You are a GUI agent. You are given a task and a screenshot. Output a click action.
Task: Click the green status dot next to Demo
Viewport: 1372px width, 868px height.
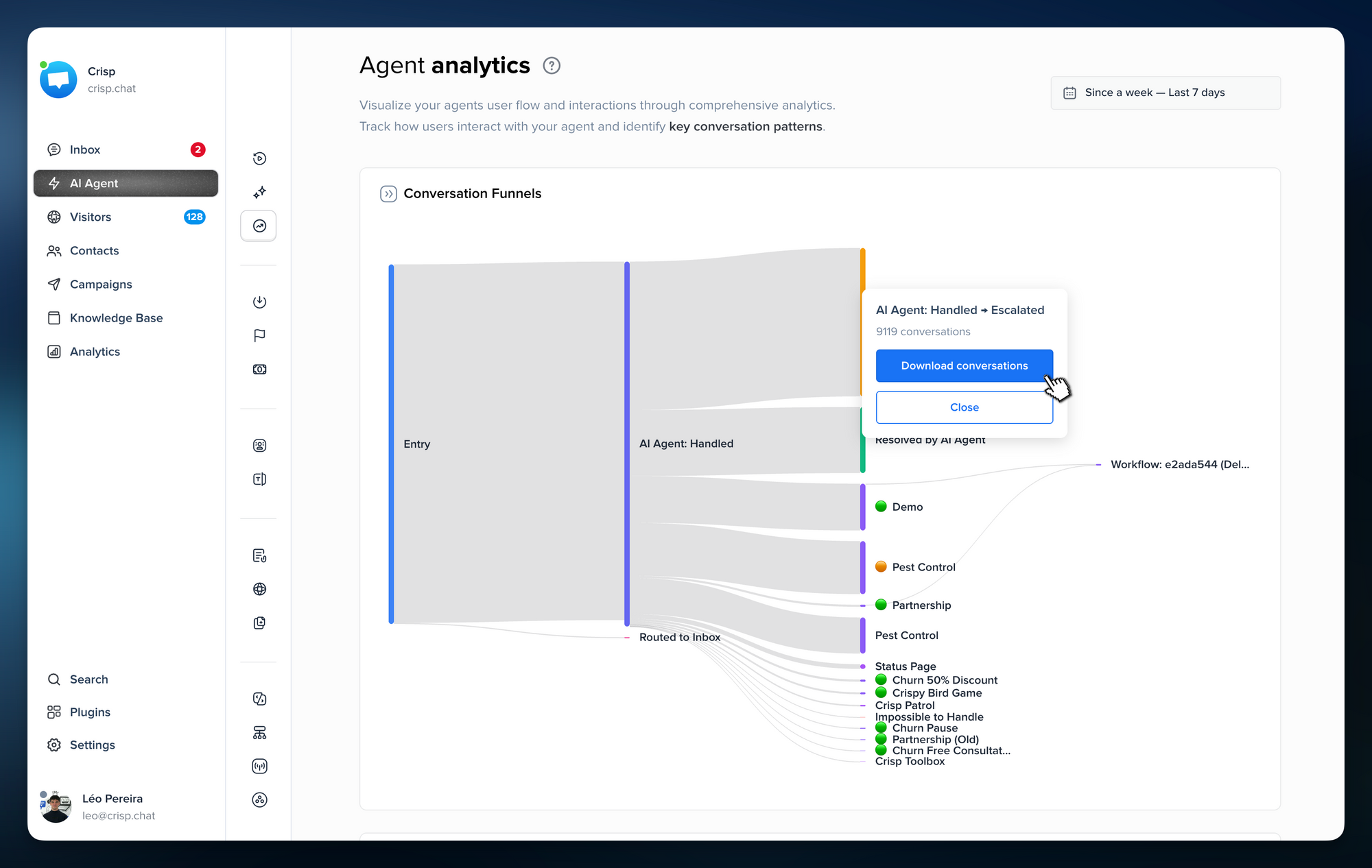[881, 507]
